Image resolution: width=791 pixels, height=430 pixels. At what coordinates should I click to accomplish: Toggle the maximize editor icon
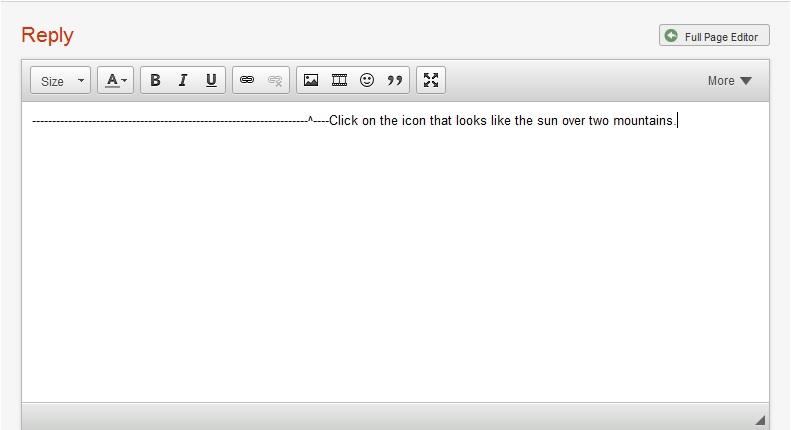pos(431,81)
